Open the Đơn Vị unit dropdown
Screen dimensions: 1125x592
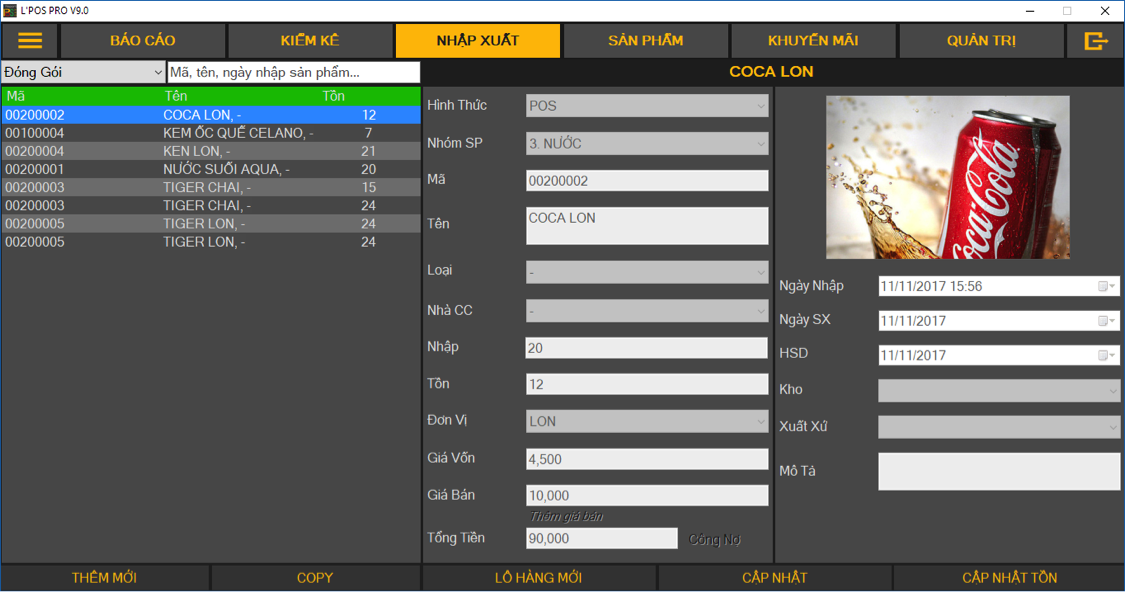pos(760,422)
